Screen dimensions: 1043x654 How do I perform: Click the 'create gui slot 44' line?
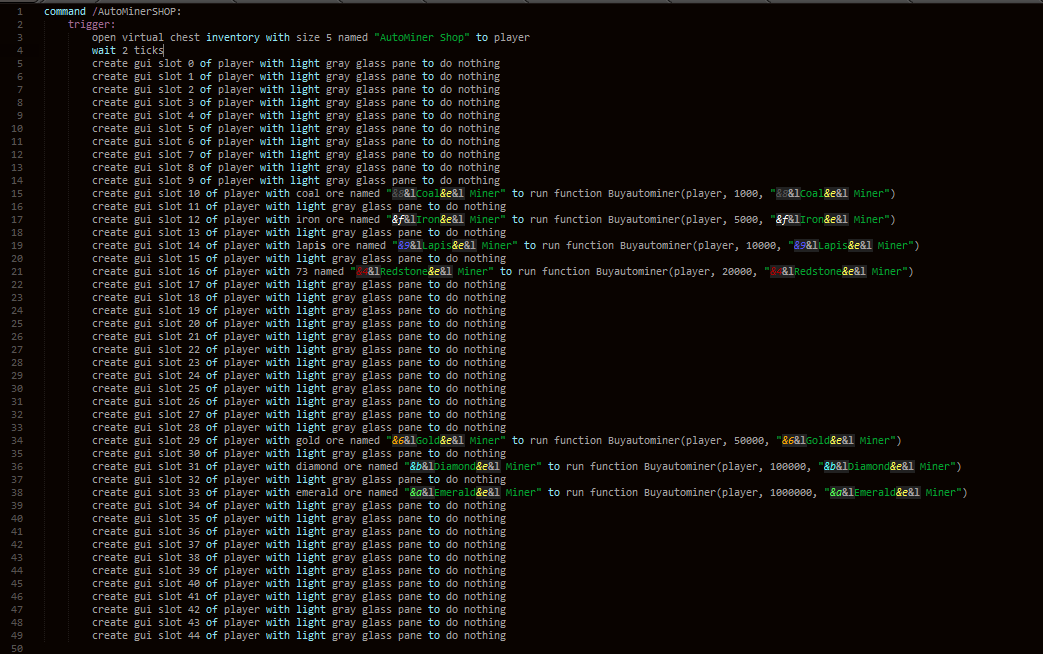[299, 635]
